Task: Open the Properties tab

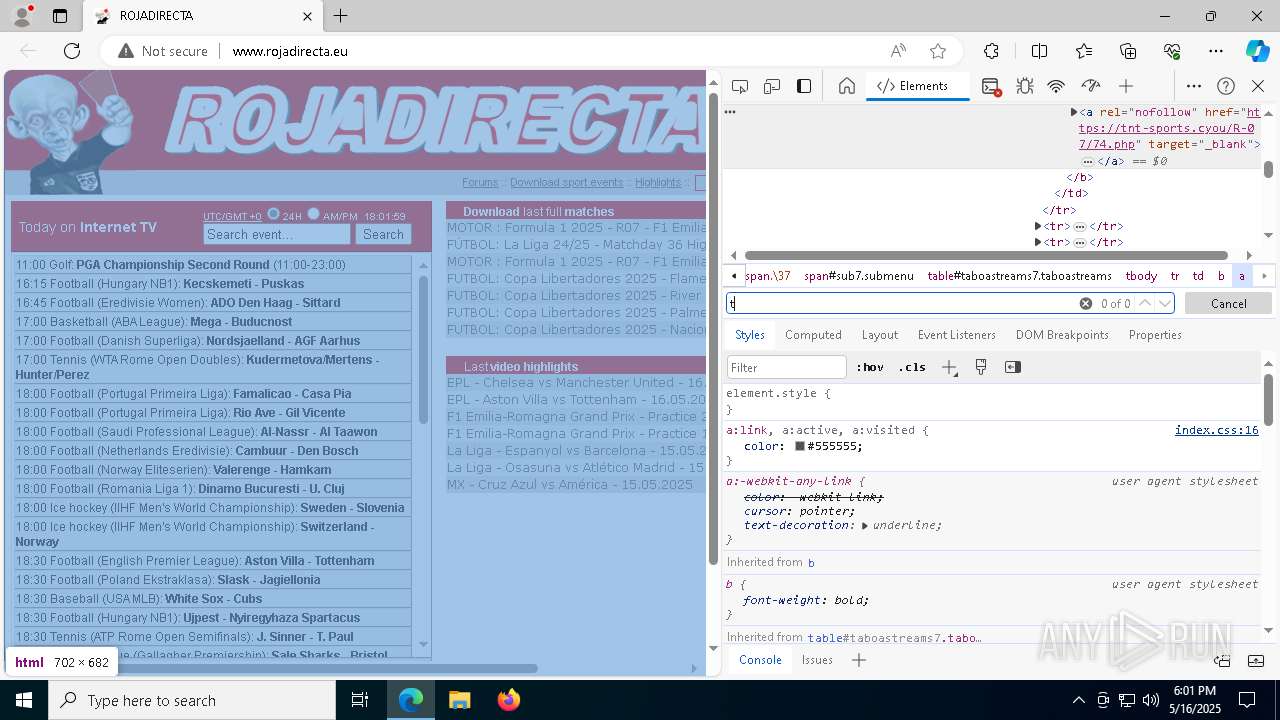Action: coord(1155,335)
